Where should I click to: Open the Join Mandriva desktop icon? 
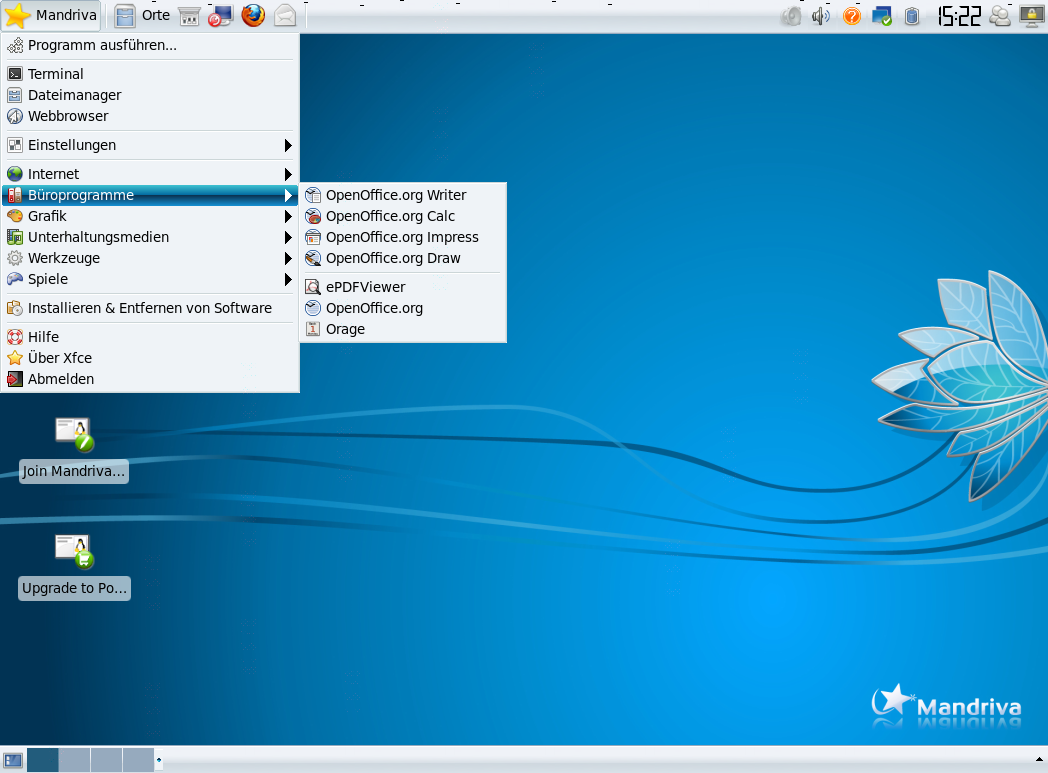click(x=74, y=436)
